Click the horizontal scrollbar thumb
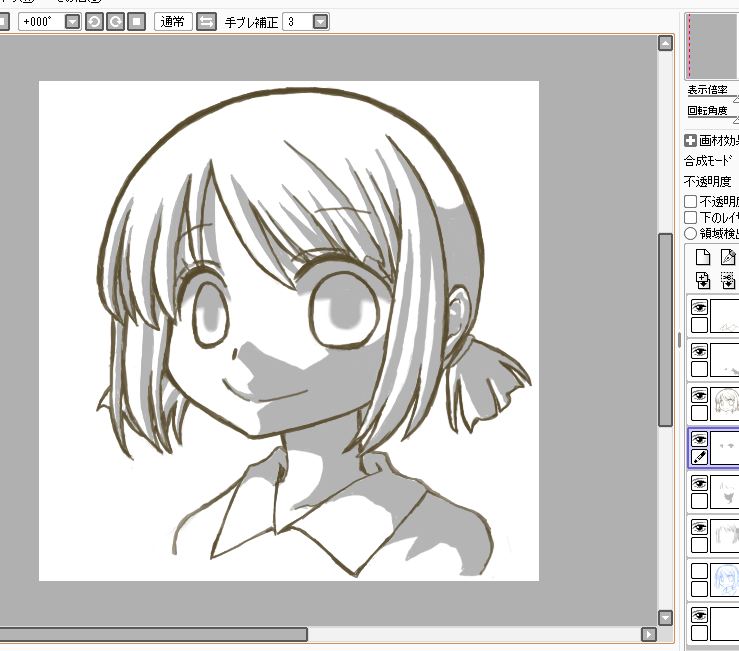Viewport: 739px width, 651px height. click(153, 635)
